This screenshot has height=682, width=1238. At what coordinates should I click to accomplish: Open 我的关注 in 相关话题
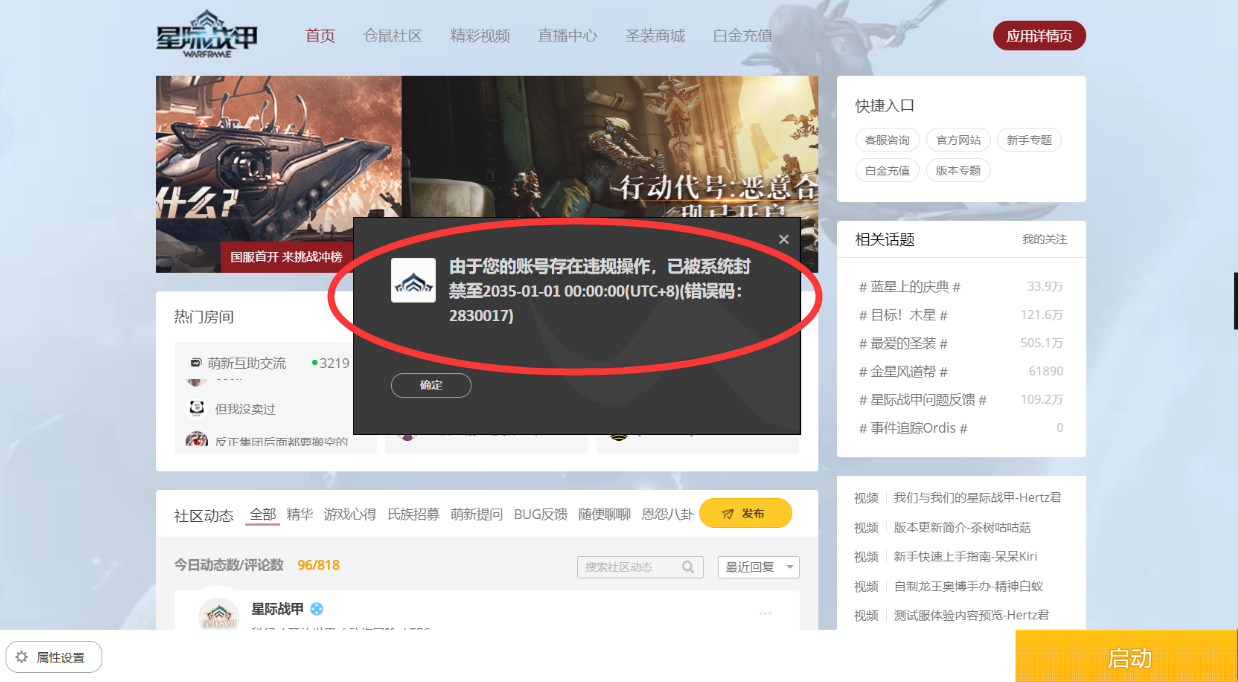[1044, 240]
